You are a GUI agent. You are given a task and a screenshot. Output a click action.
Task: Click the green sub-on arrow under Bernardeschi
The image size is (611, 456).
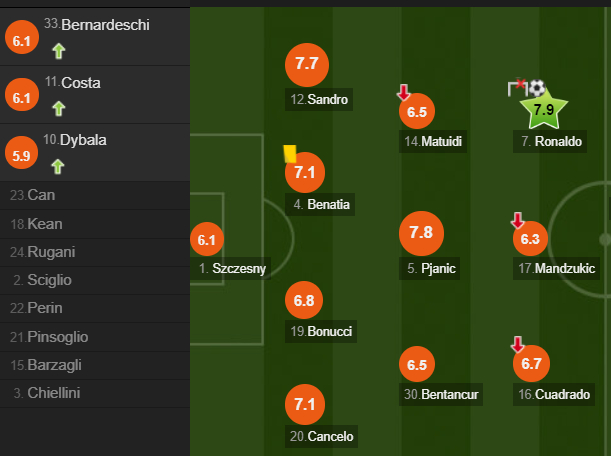point(59,51)
